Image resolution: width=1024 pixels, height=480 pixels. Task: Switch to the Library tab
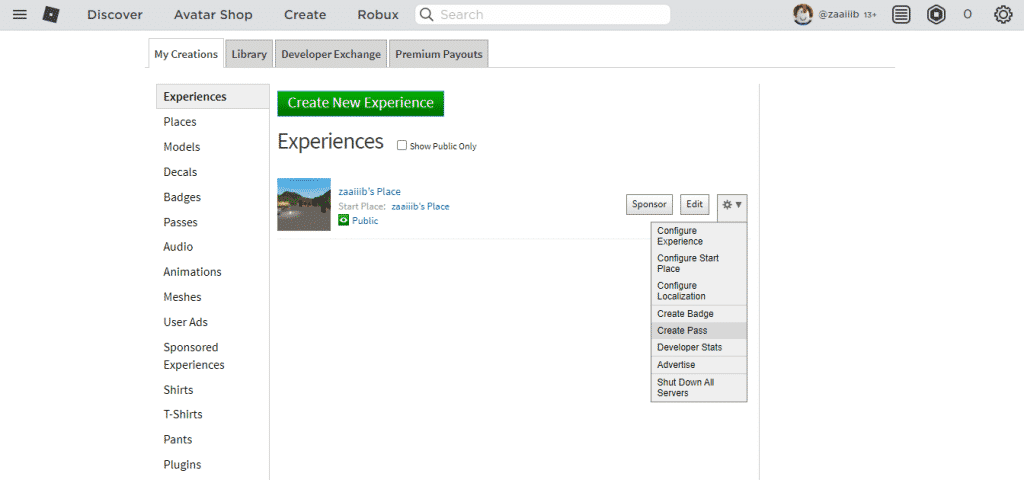pyautogui.click(x=249, y=54)
